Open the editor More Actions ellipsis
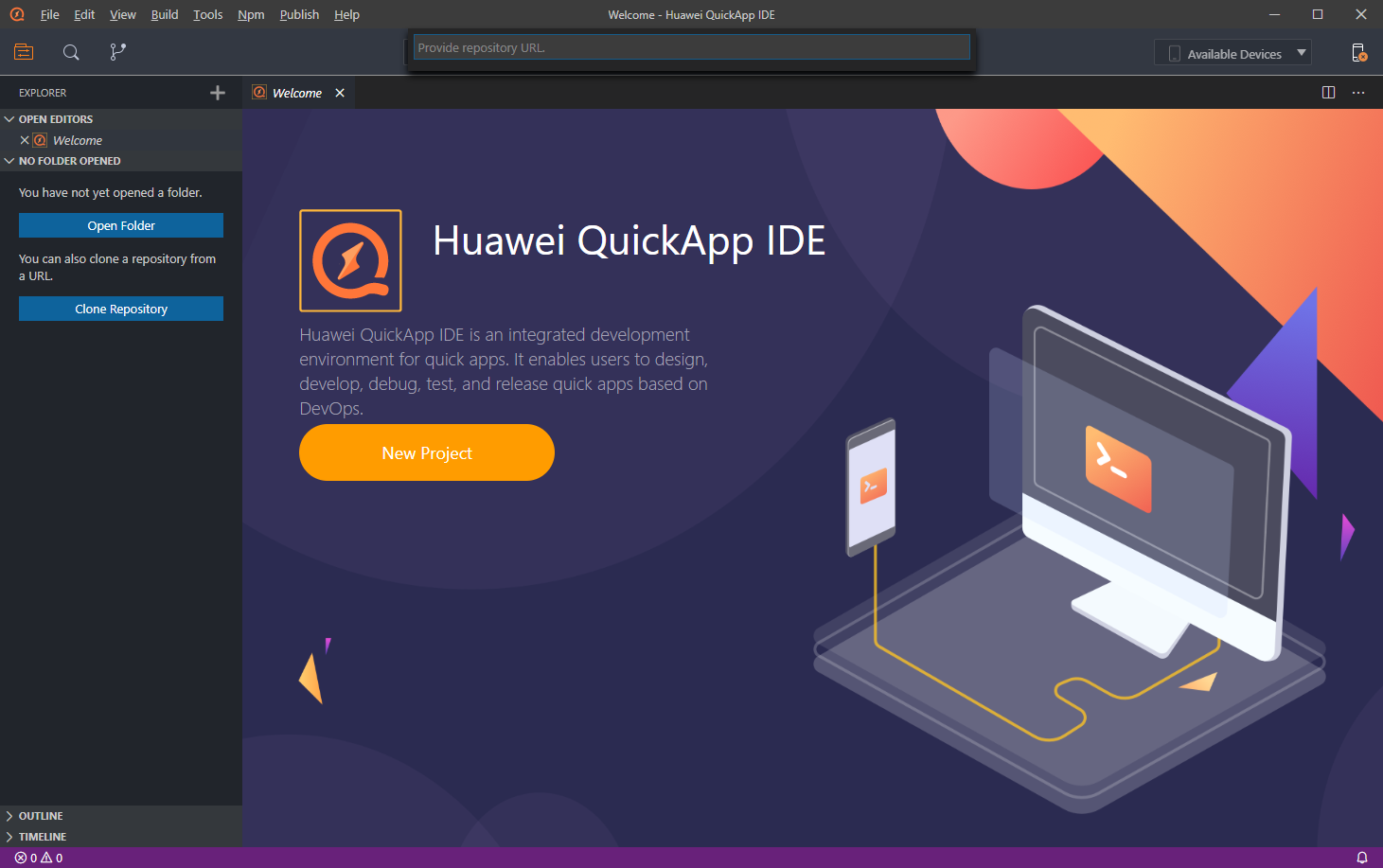Image resolution: width=1383 pixels, height=868 pixels. (x=1358, y=93)
